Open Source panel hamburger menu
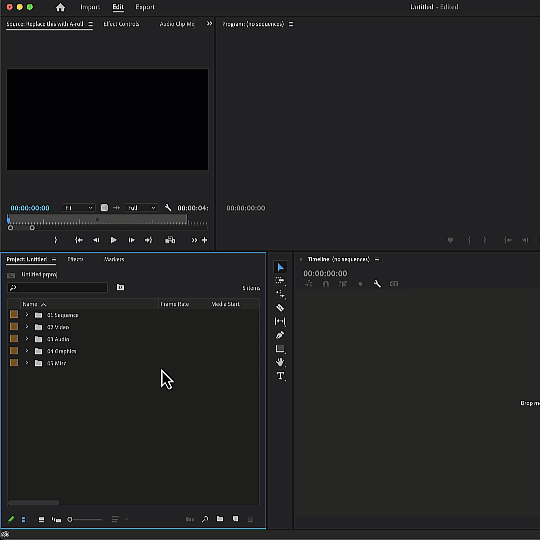Viewport: 540px width, 540px height. [x=91, y=24]
